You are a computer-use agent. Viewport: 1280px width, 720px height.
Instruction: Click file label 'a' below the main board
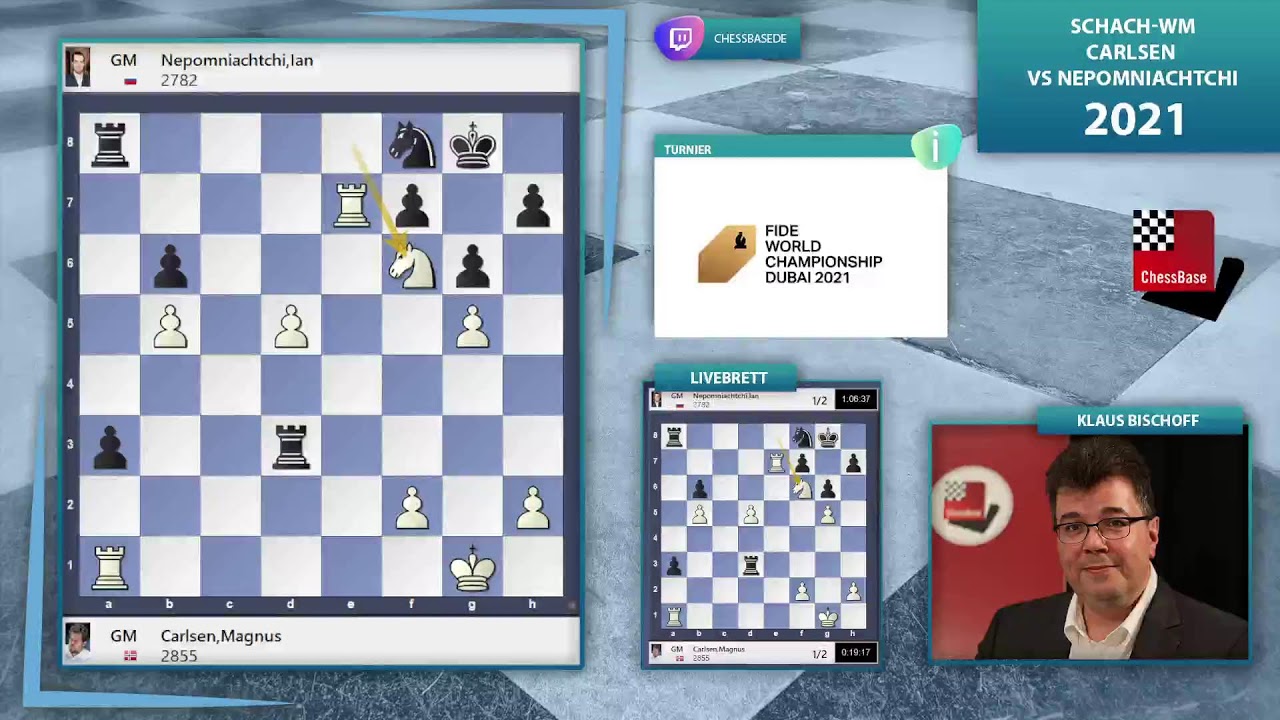tap(110, 604)
